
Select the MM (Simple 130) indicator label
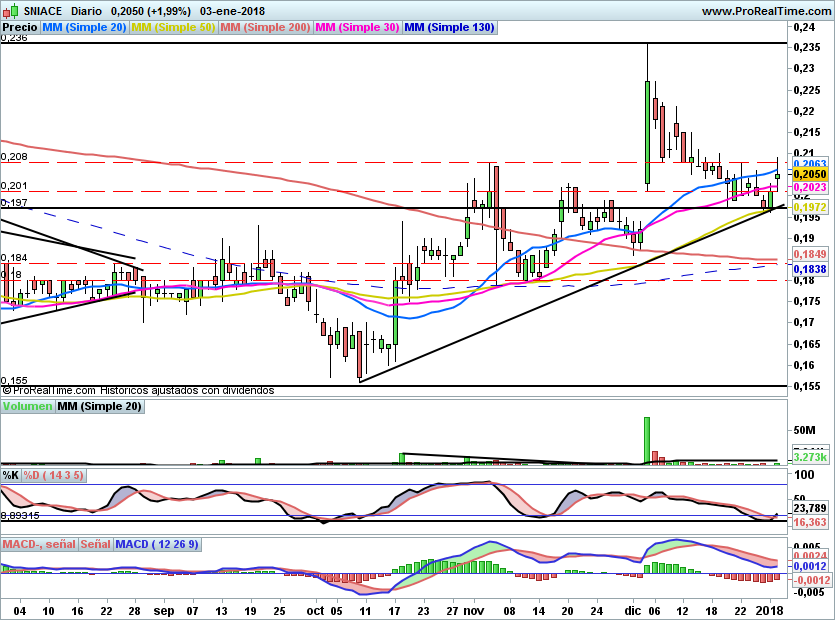click(449, 28)
